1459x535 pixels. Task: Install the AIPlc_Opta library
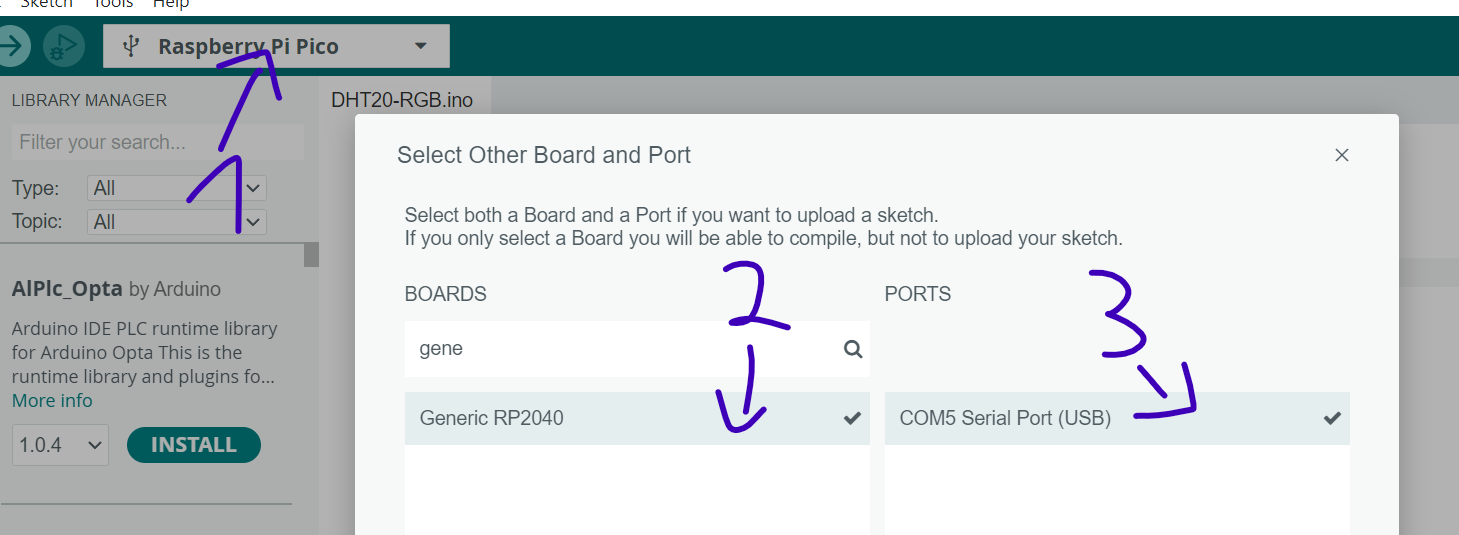194,445
